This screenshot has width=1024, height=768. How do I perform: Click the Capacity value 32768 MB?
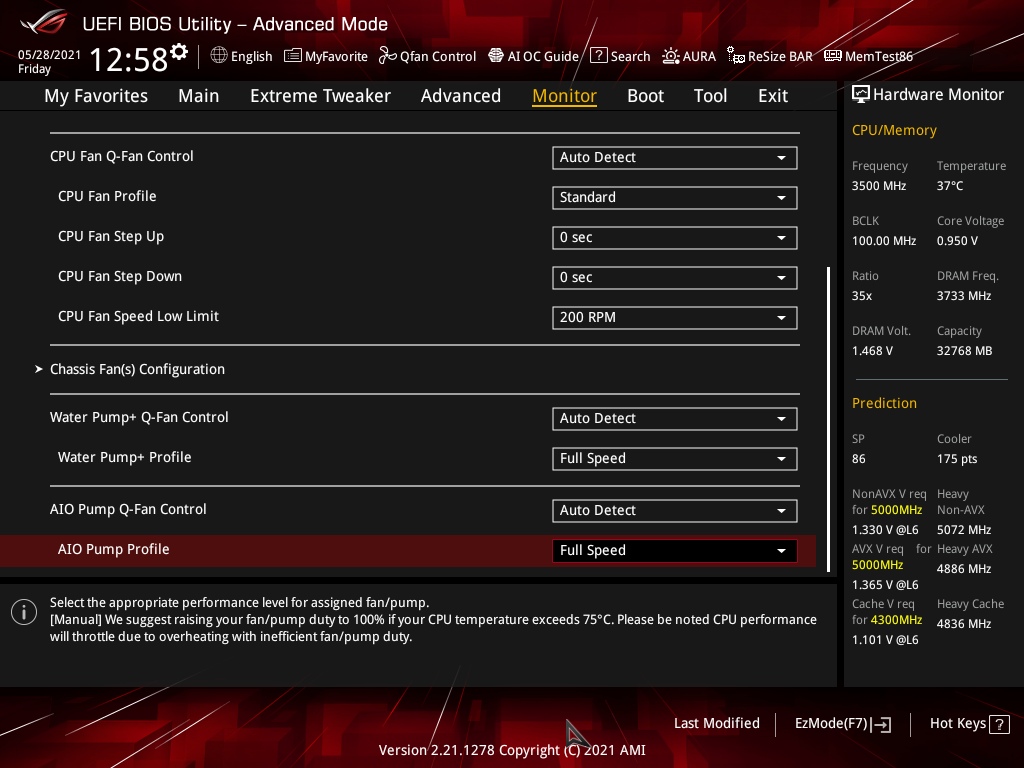[964, 351]
